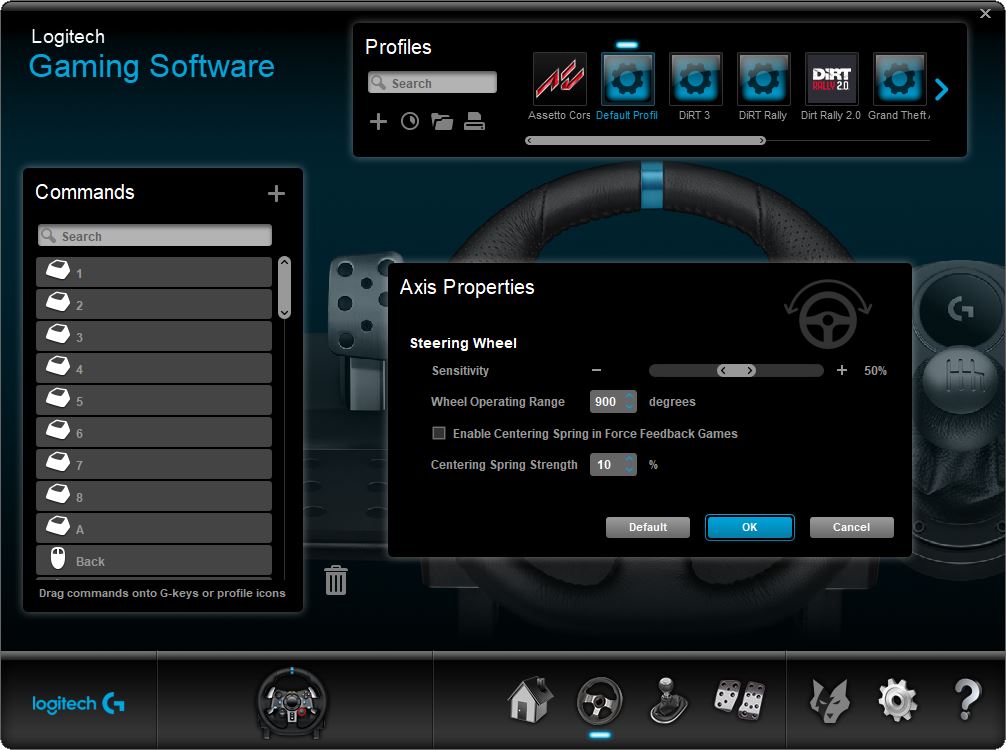The width and height of the screenshot is (1006, 750).
Task: Select the shifter settings icon
Action: tap(668, 700)
